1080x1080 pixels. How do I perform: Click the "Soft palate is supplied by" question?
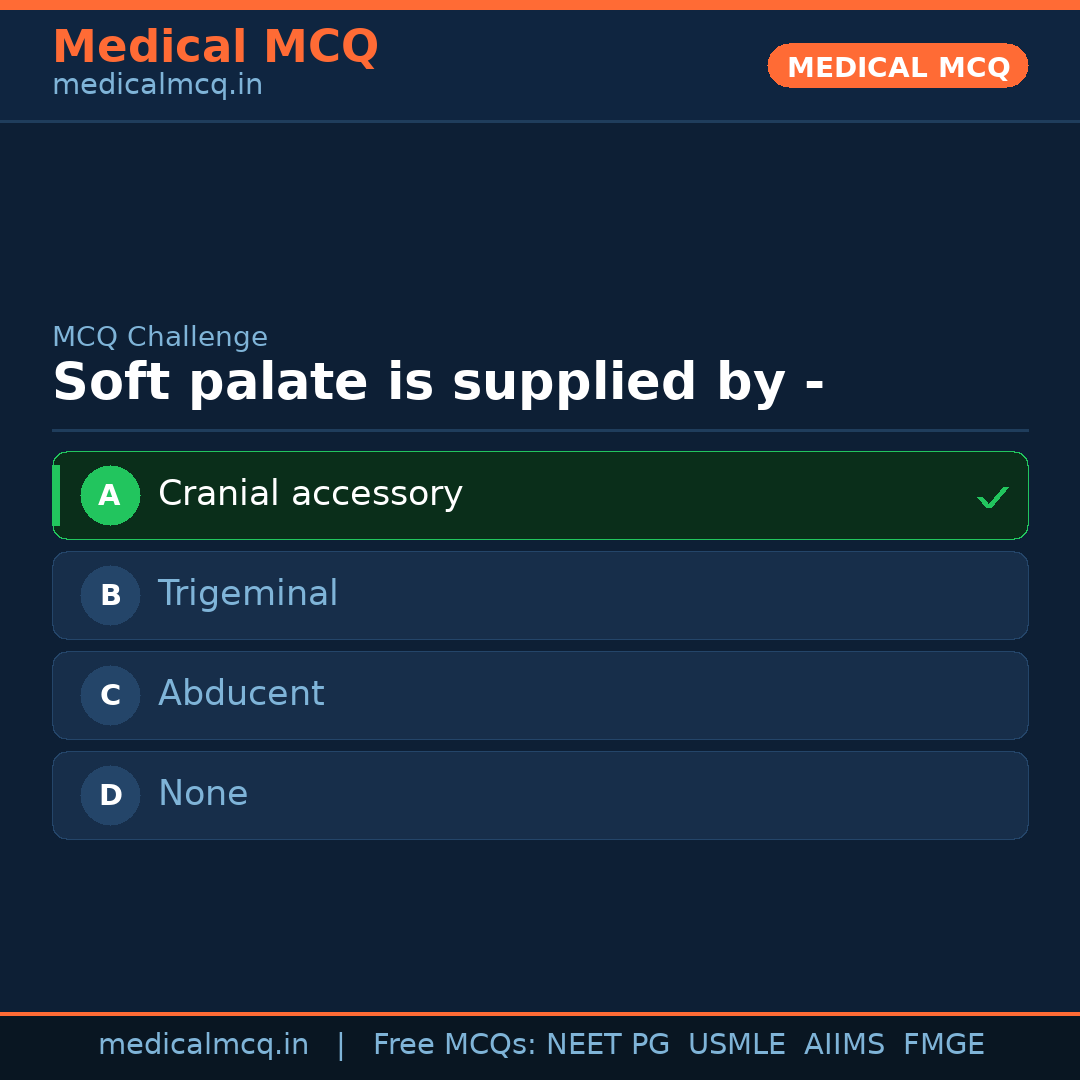pyautogui.click(x=438, y=383)
